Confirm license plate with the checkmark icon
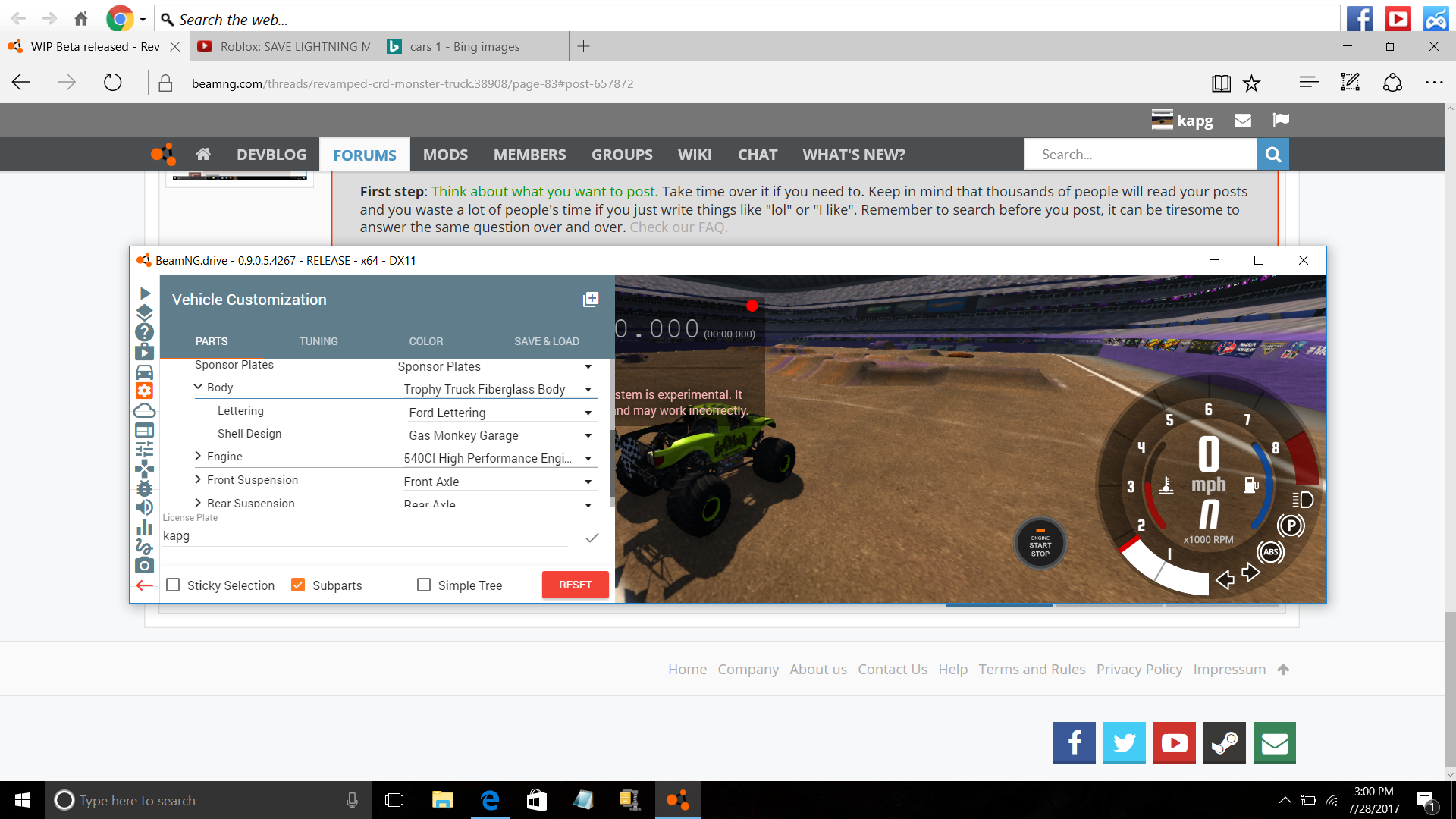 (x=592, y=538)
